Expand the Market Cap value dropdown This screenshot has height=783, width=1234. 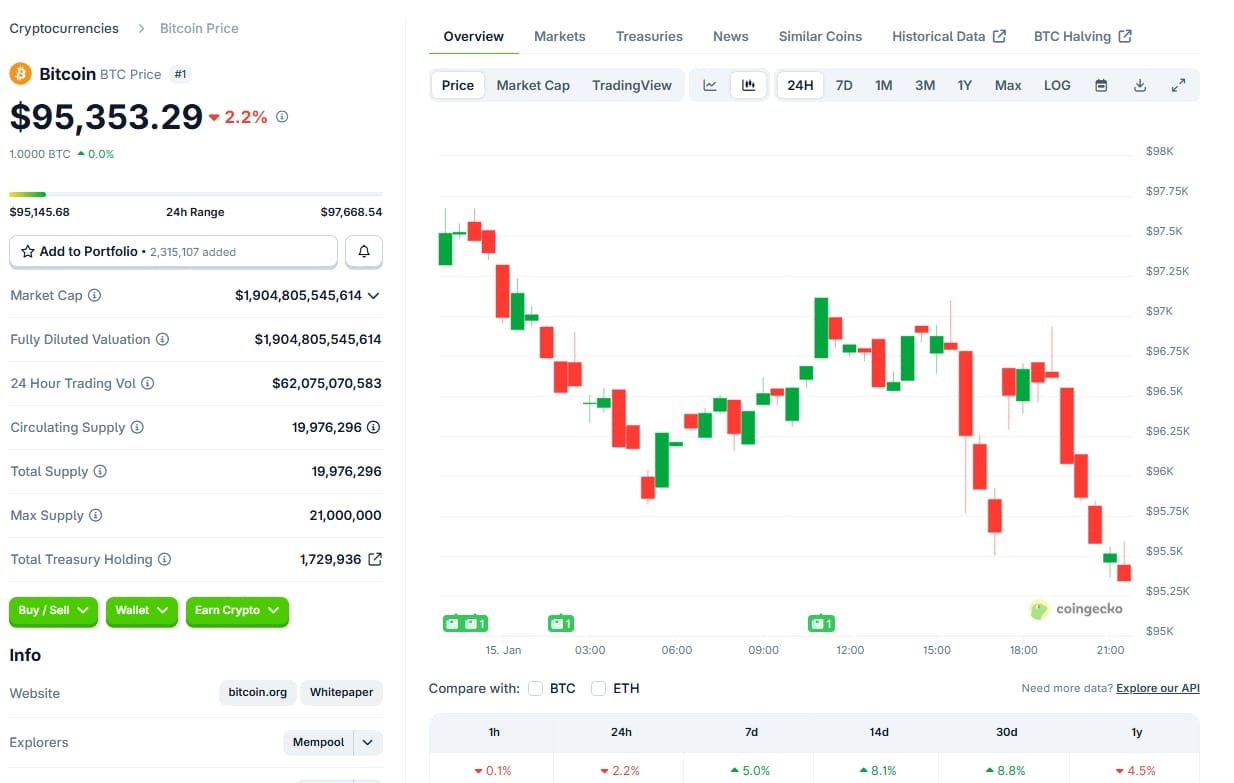tap(374, 295)
